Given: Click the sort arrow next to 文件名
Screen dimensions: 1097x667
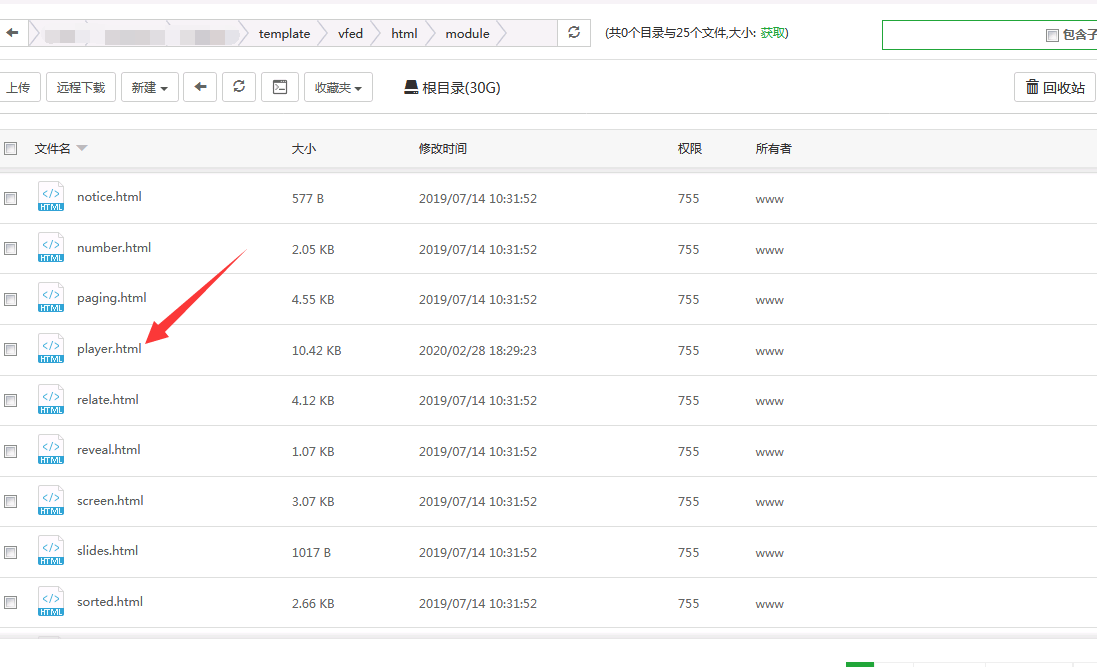Looking at the screenshot, I should tap(82, 147).
